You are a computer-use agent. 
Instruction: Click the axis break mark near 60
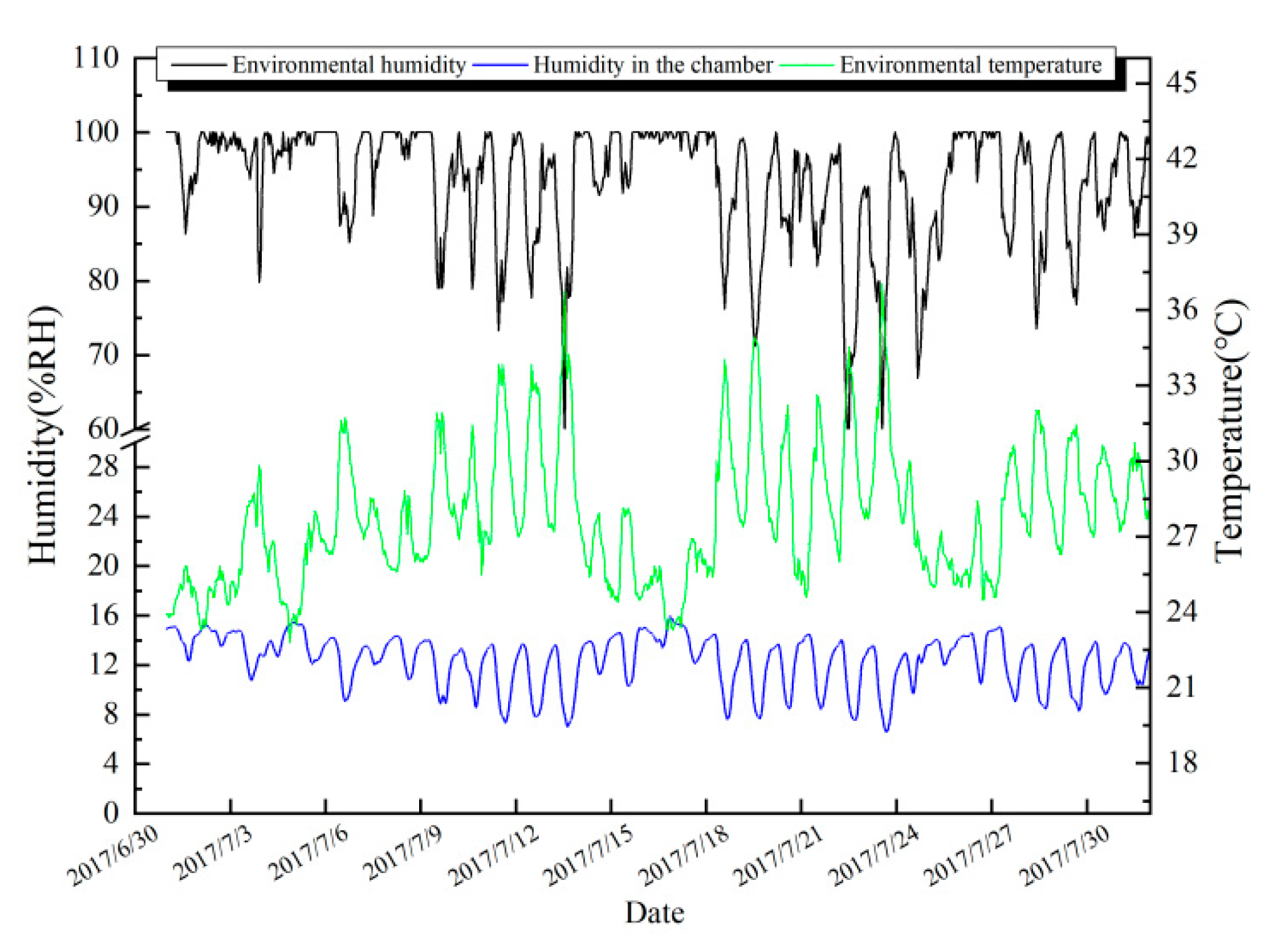pos(136,437)
